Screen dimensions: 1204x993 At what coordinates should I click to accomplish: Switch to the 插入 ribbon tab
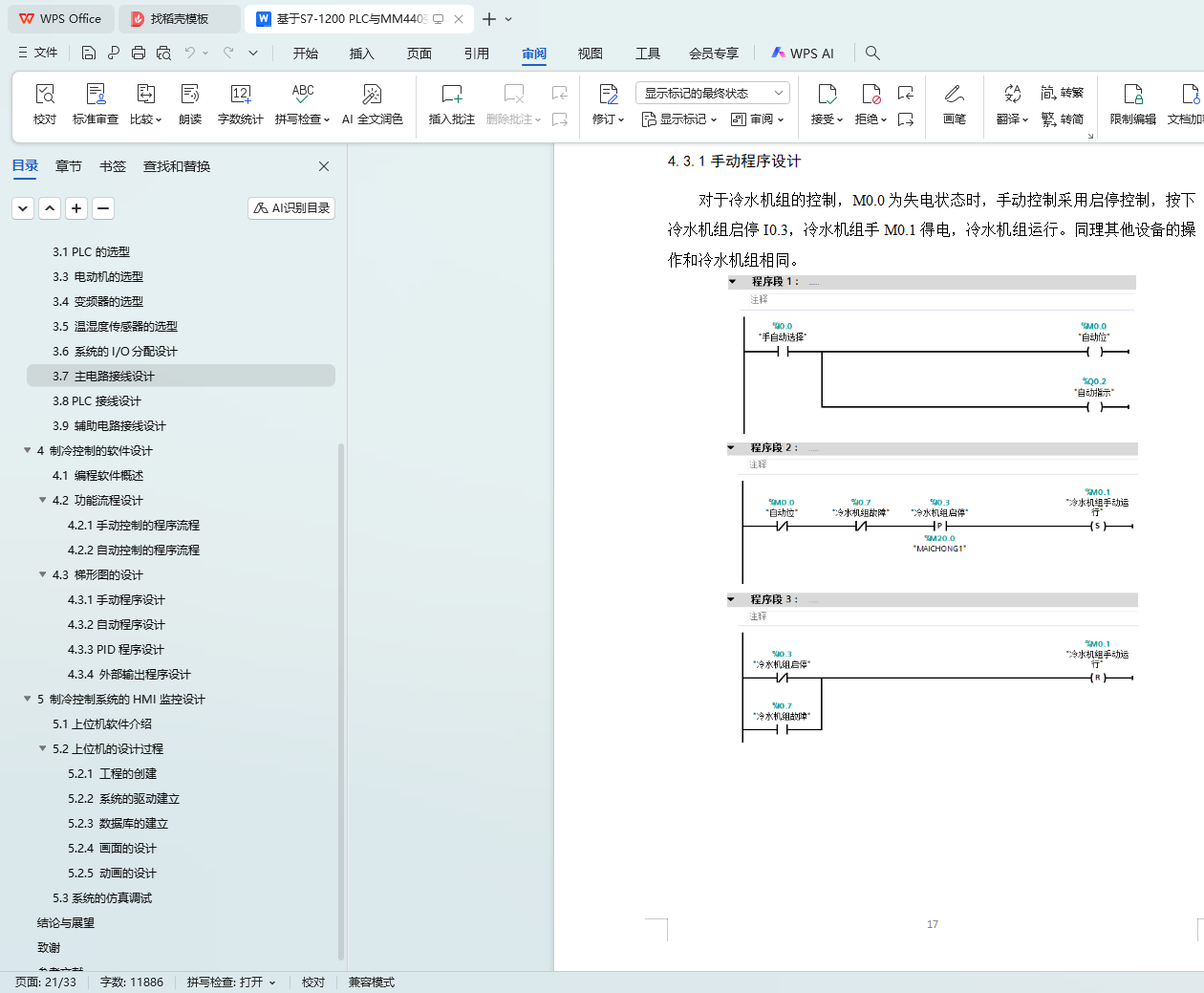(362, 54)
